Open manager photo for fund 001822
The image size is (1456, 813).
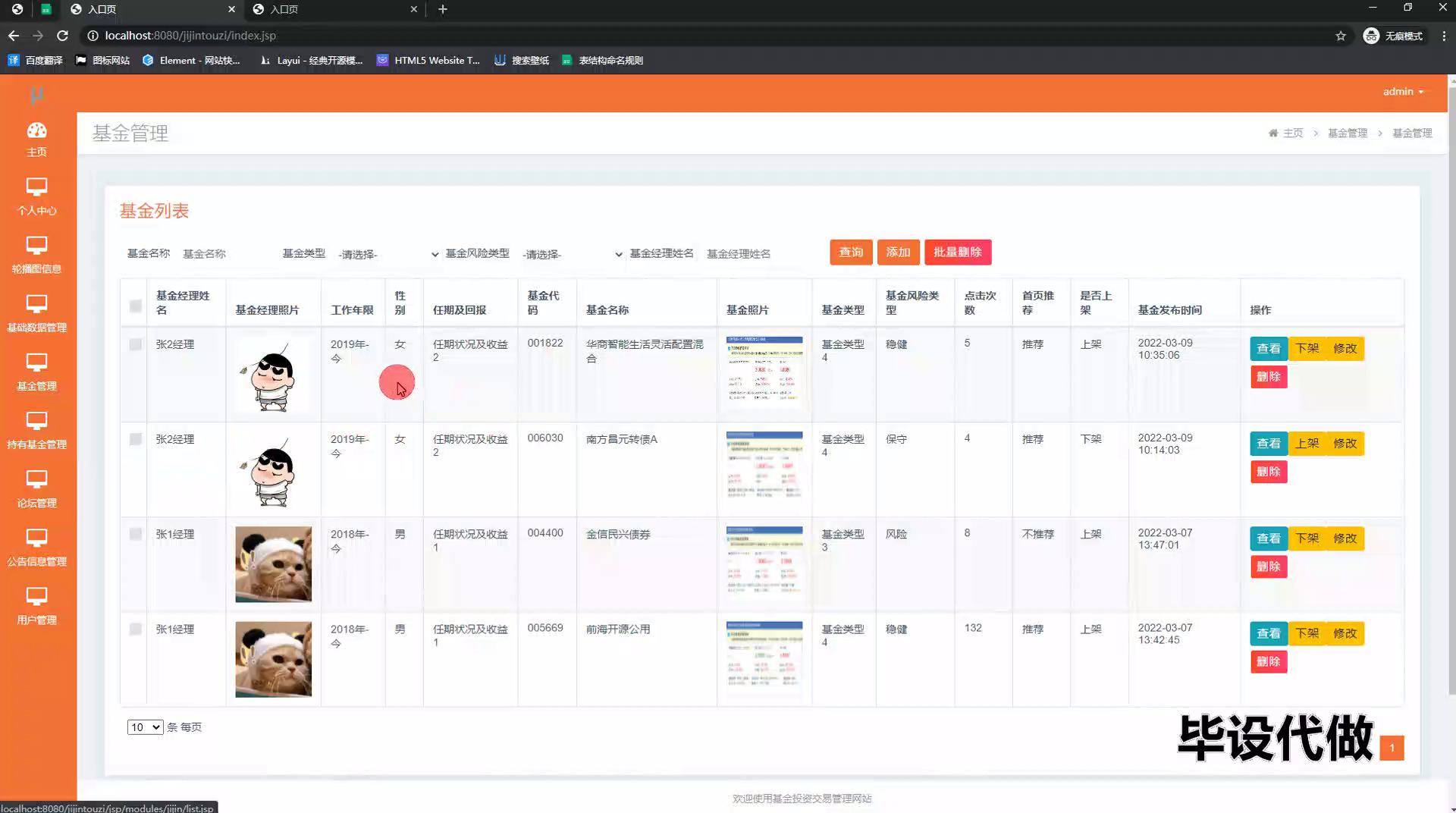(273, 375)
